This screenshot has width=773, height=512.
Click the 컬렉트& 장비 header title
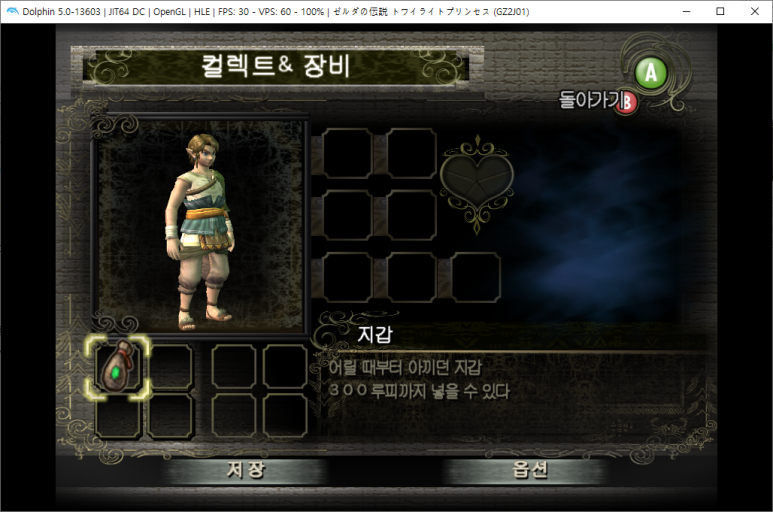(x=276, y=66)
